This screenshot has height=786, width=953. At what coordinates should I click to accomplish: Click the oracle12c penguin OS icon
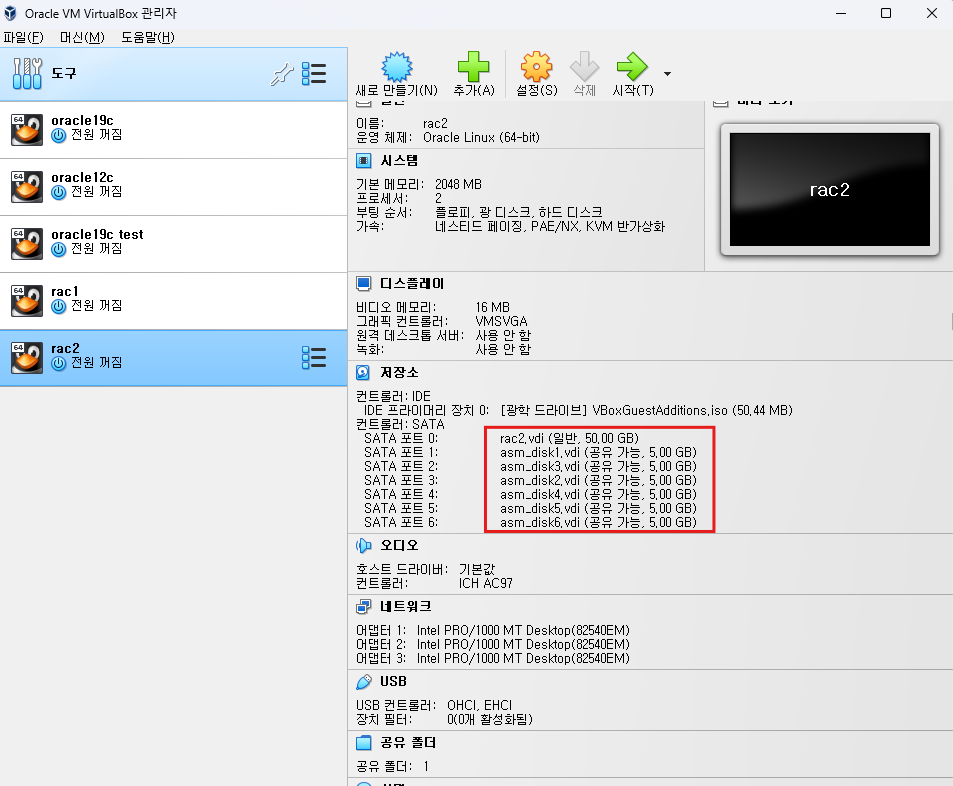pos(27,187)
